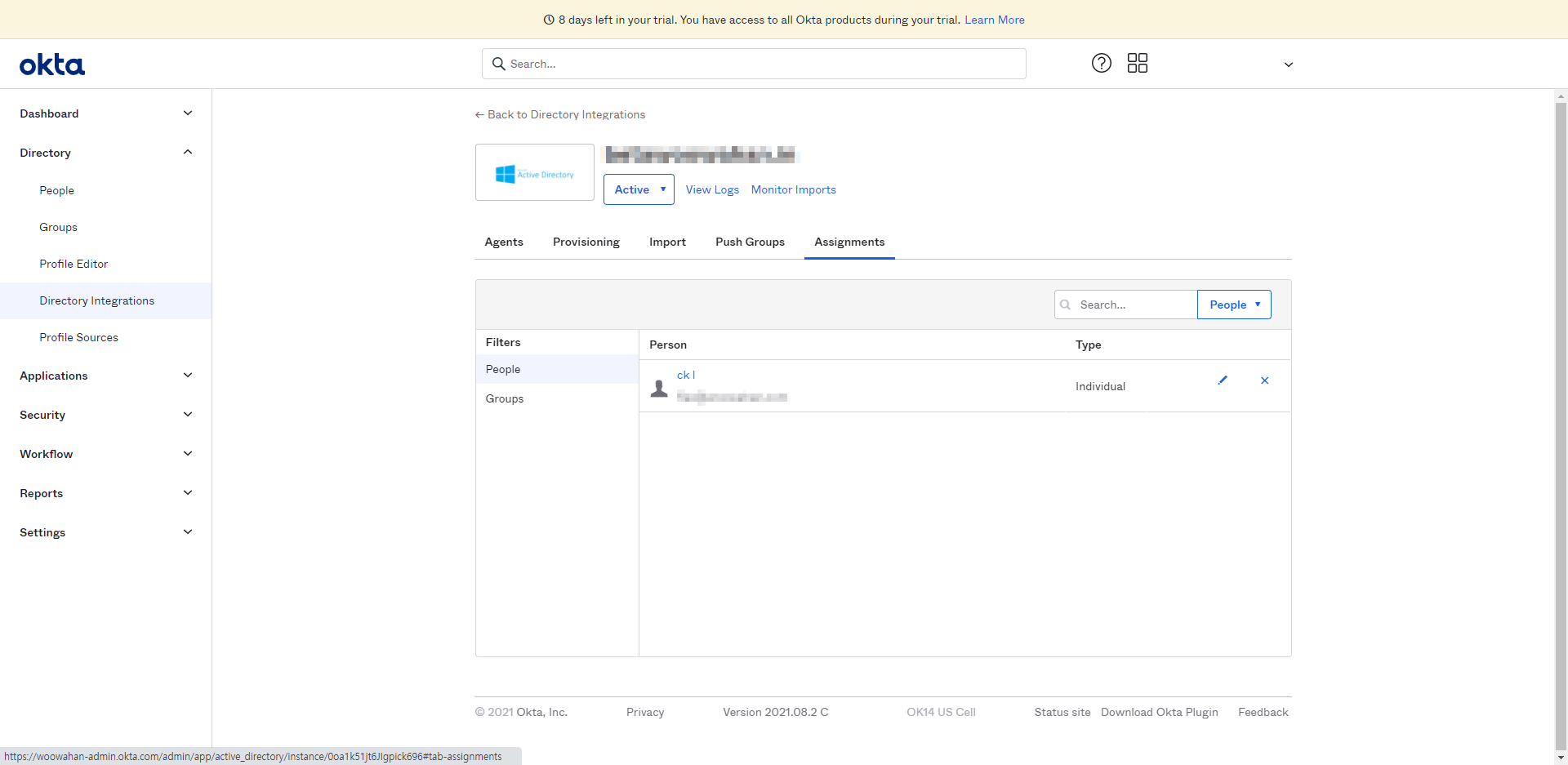Switch to the Import tab
The image size is (1568, 765).
tap(668, 242)
